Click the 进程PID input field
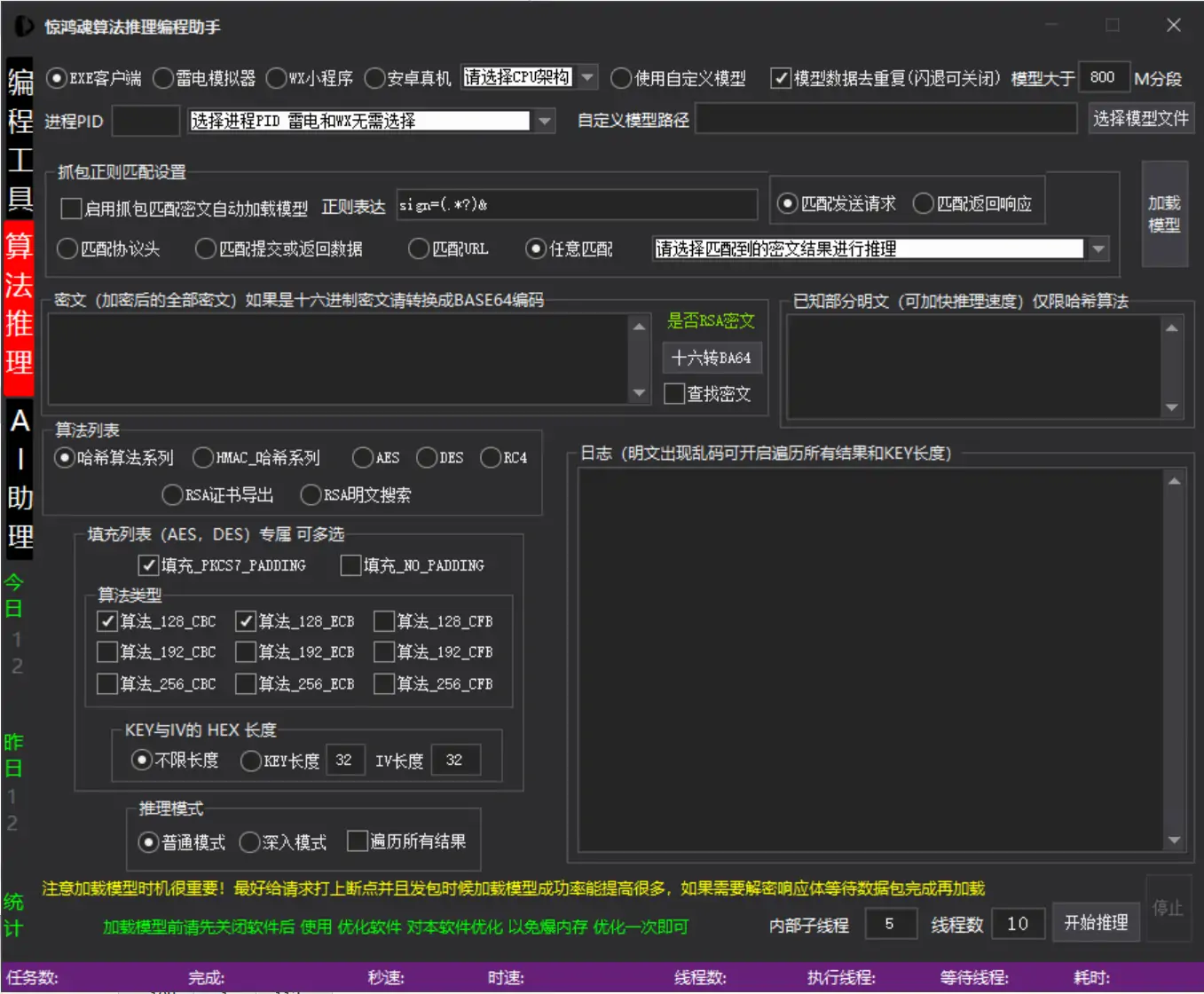Viewport: 1204px width, 994px height. (x=146, y=121)
